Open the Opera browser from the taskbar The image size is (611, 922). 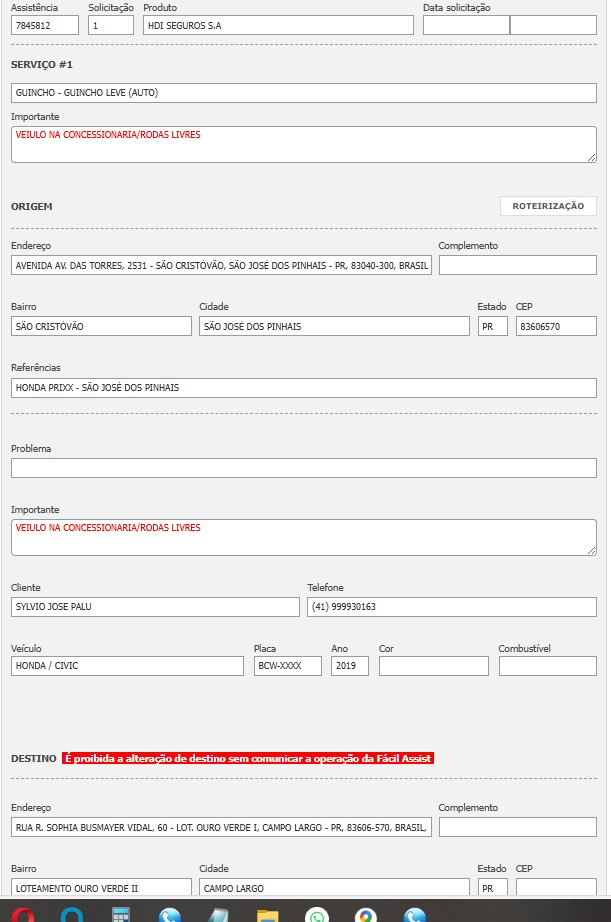pos(25,915)
